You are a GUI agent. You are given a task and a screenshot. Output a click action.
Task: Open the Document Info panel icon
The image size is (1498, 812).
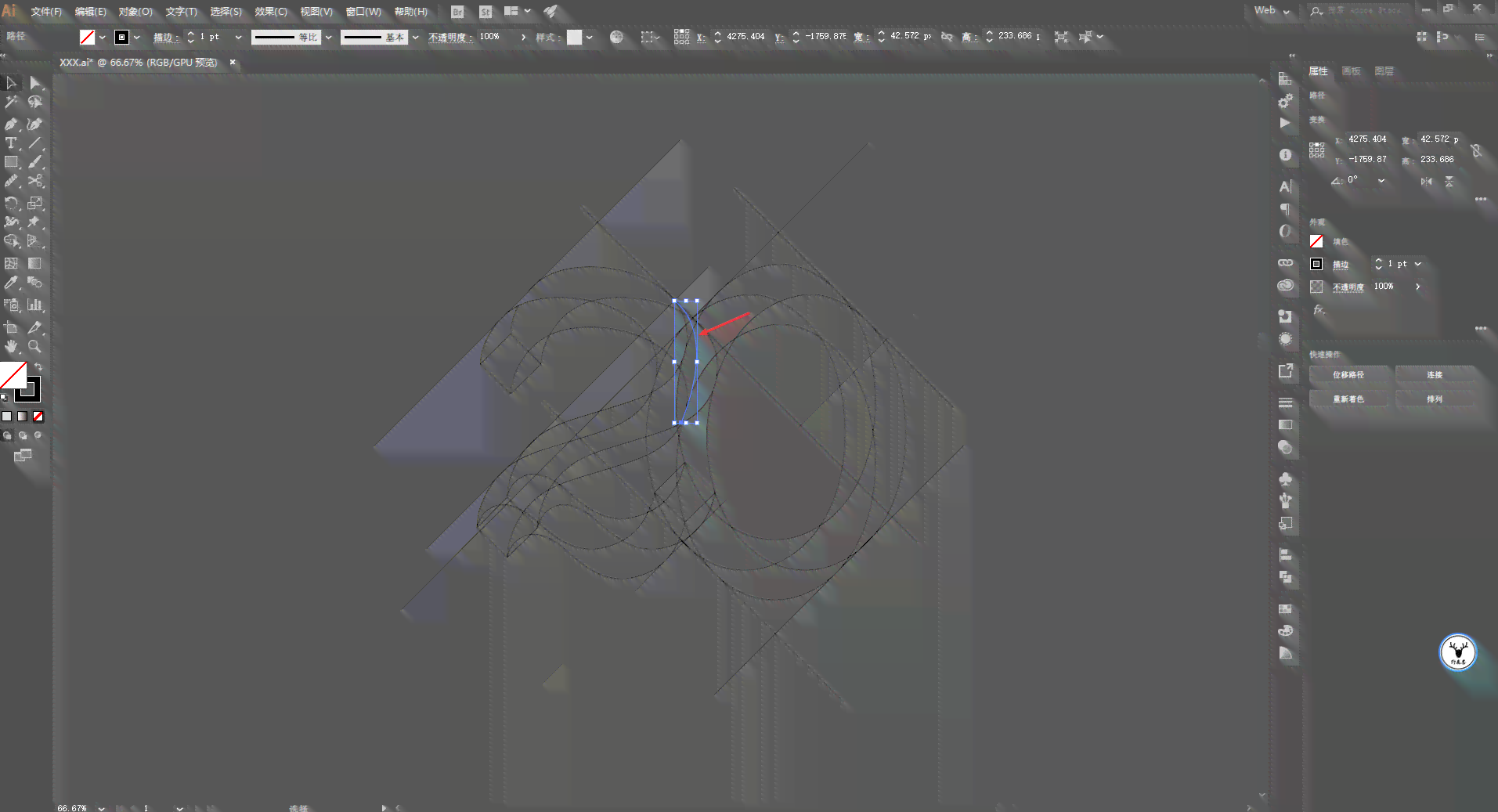pos(1285,155)
